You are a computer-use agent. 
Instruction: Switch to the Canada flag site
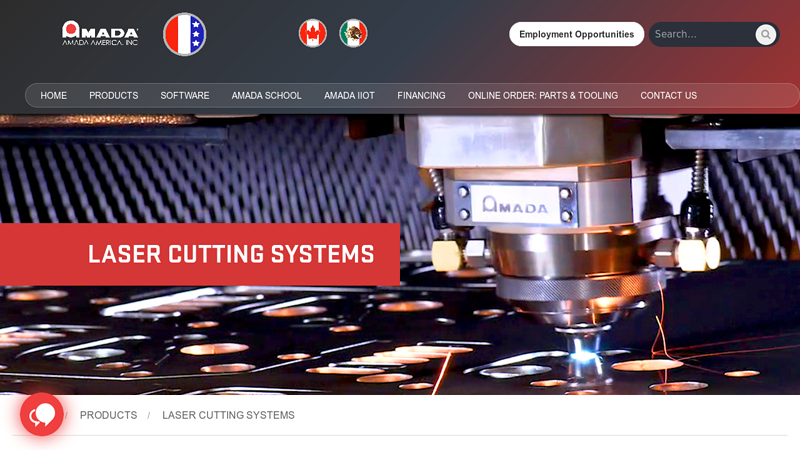(313, 33)
